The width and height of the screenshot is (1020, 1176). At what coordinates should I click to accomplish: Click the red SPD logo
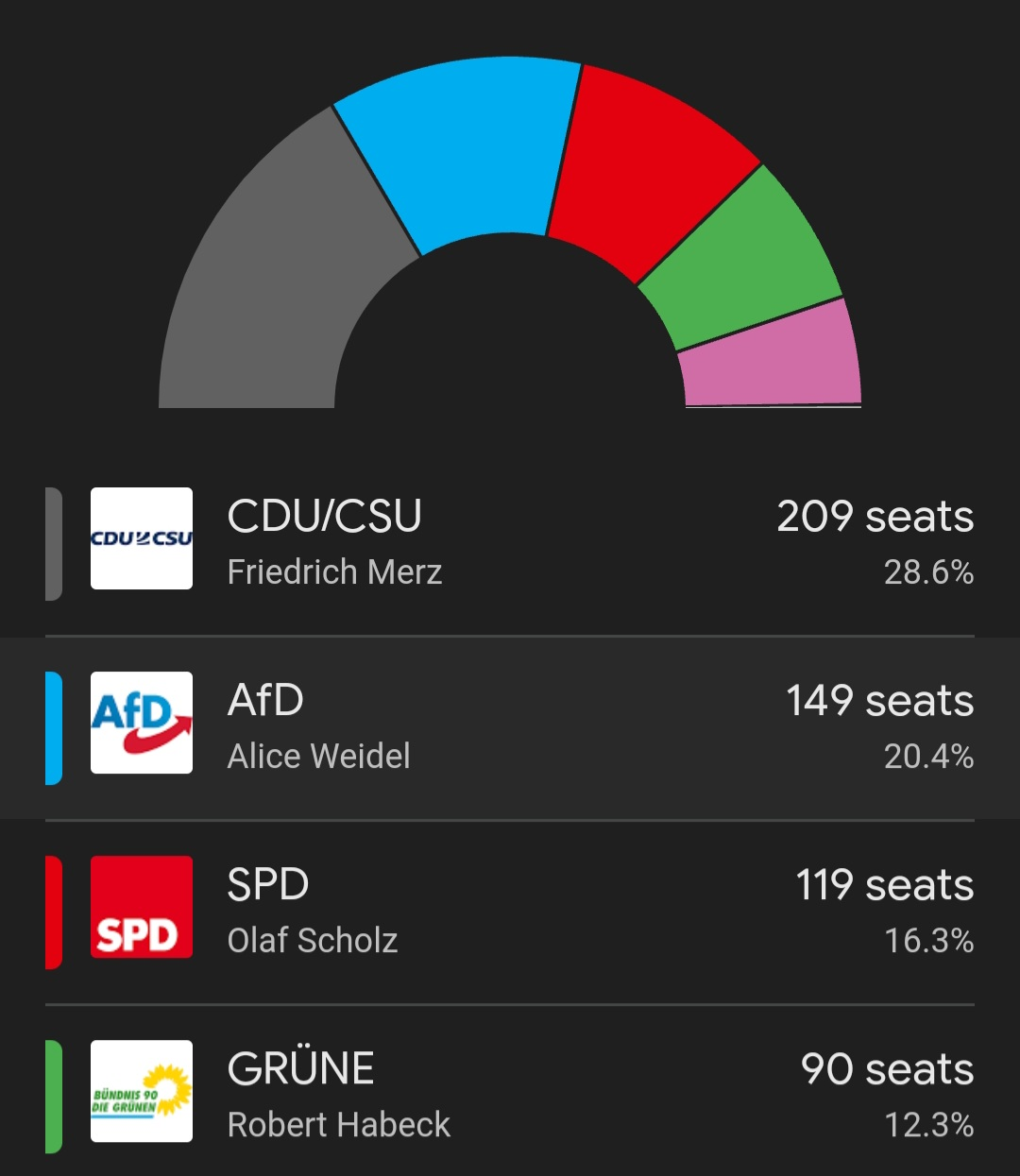point(142,907)
